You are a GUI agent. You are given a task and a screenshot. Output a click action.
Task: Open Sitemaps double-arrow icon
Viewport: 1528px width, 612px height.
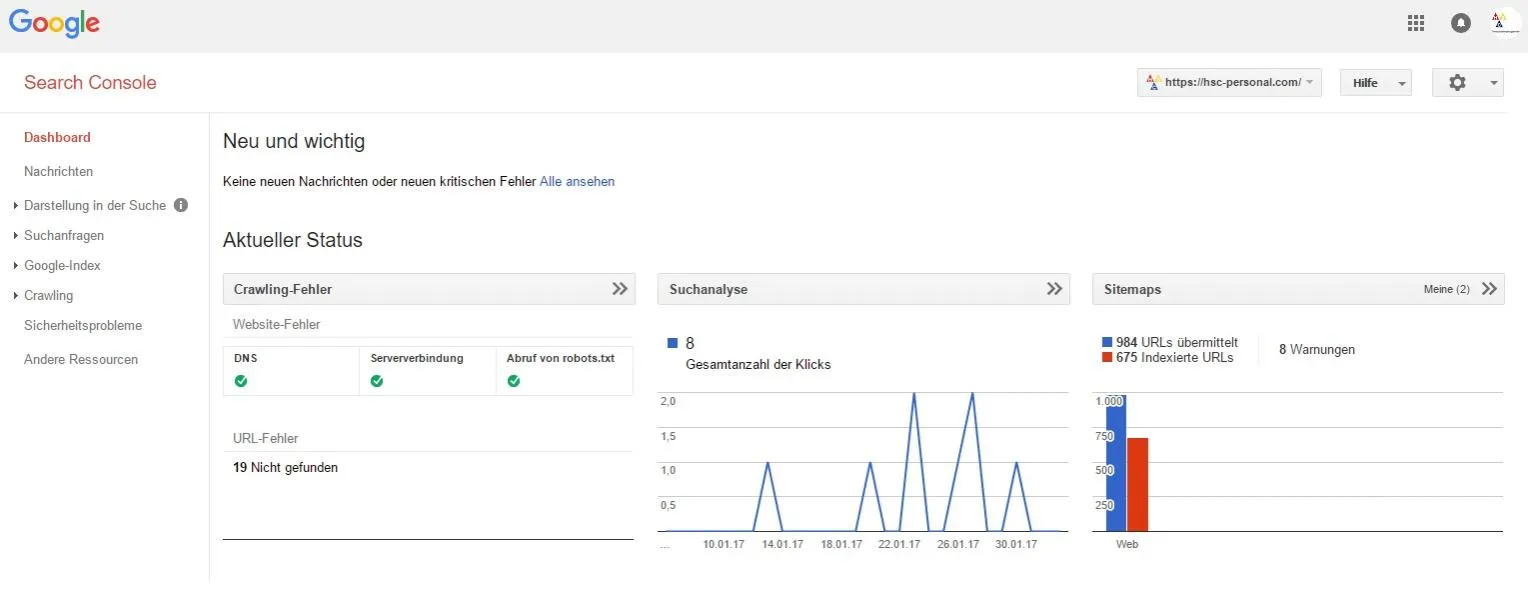1489,289
